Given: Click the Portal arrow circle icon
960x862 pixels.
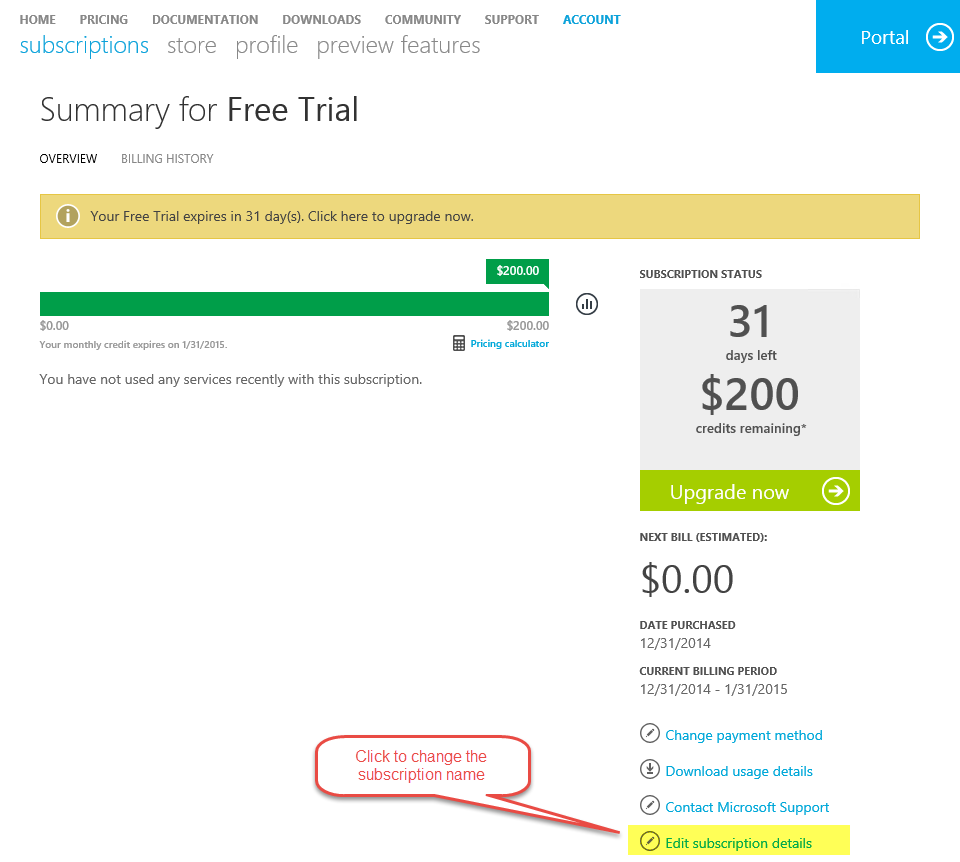Looking at the screenshot, I should click(939, 37).
